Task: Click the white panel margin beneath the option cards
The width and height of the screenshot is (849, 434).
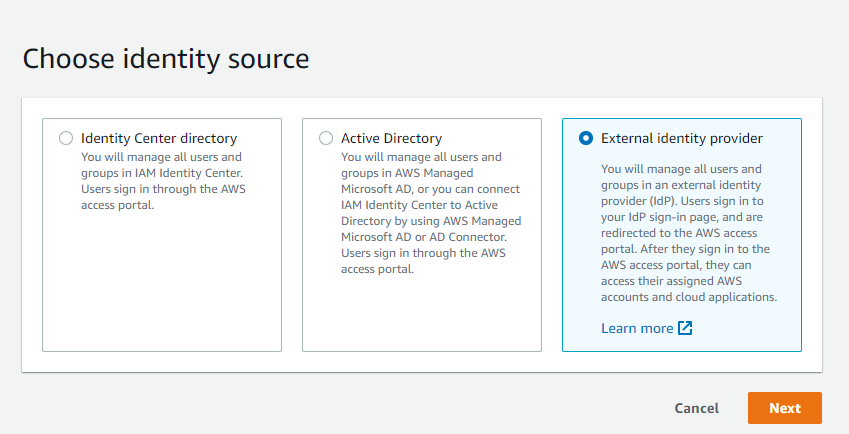Action: click(x=422, y=361)
